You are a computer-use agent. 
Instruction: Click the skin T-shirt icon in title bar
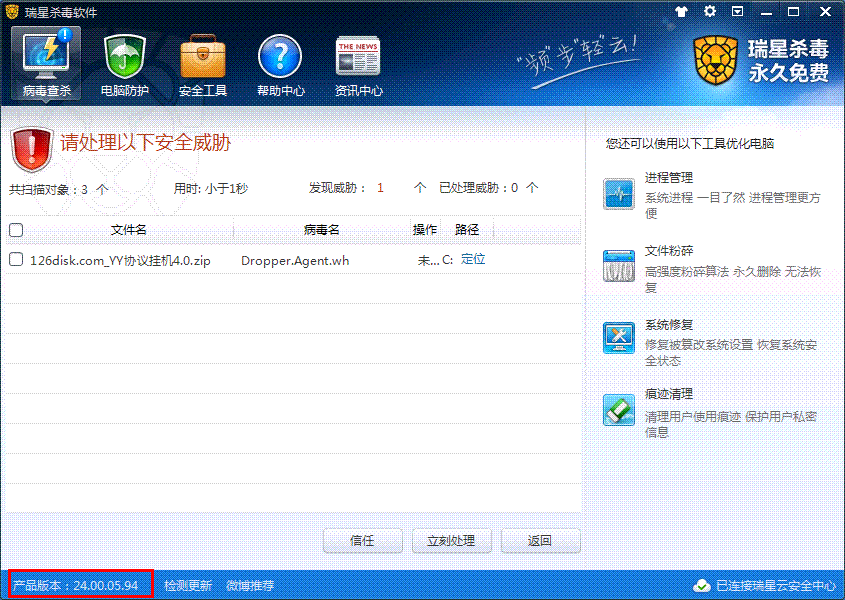(681, 11)
